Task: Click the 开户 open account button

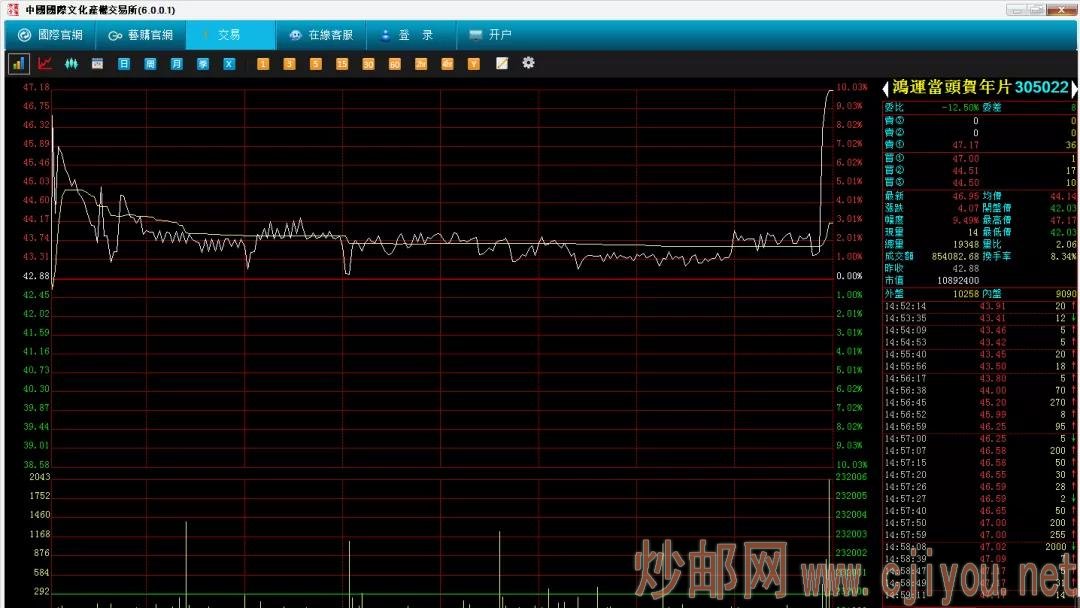Action: (x=492, y=34)
